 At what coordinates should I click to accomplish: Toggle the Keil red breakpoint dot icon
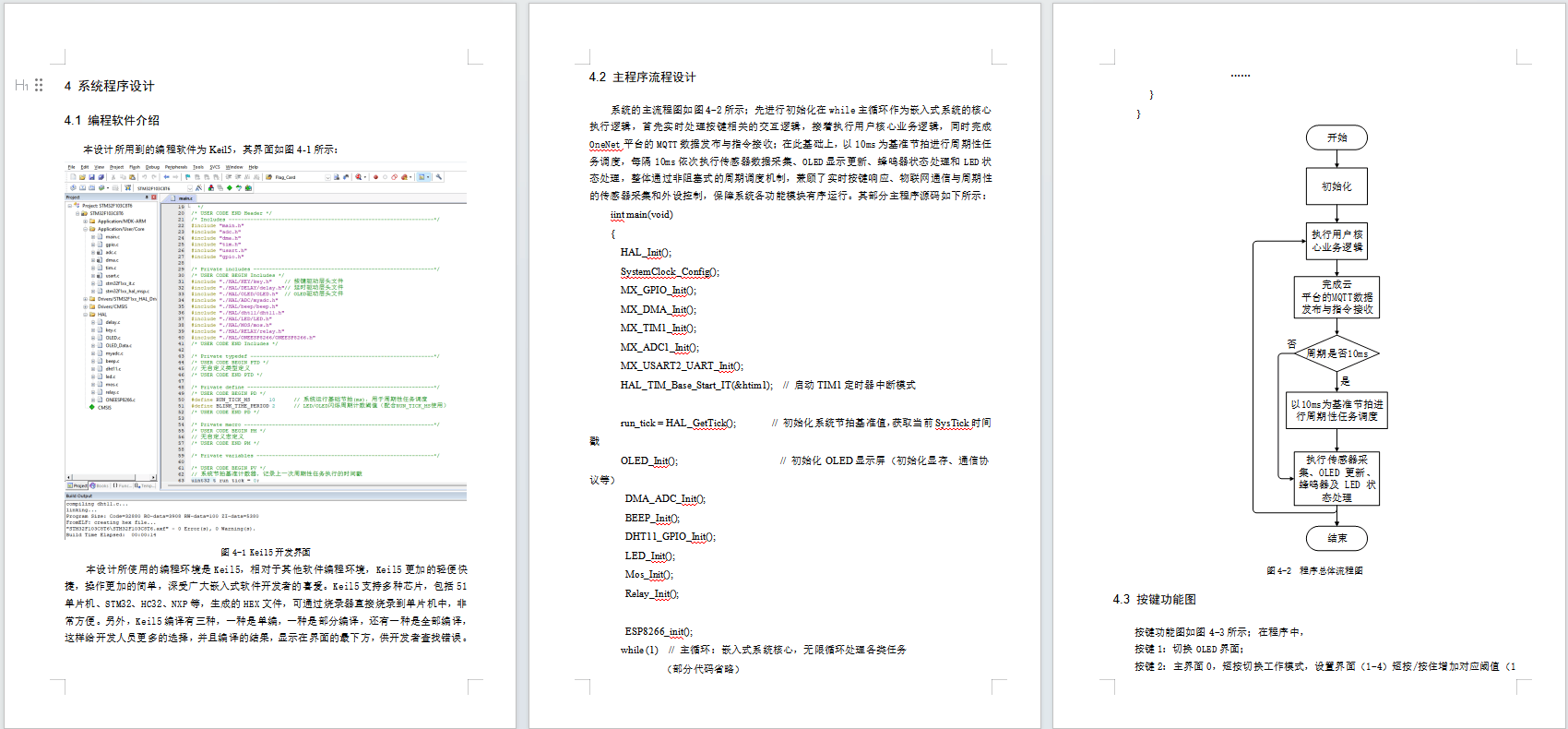coord(375,177)
